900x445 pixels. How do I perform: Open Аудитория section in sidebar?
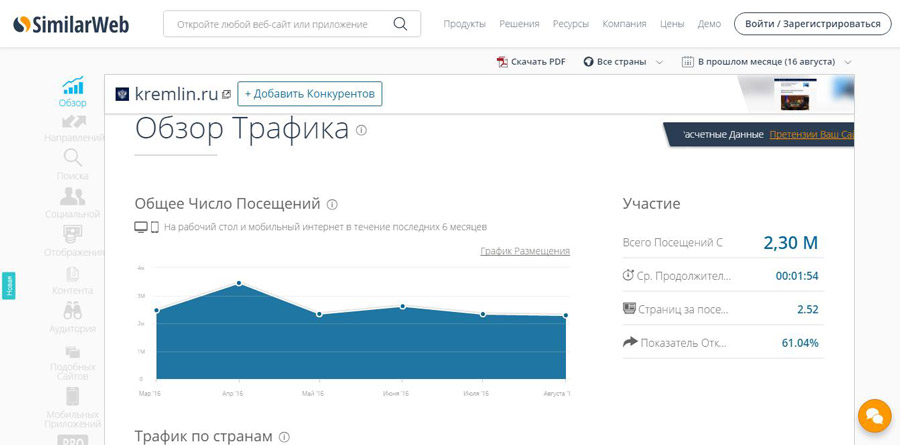pos(73,318)
